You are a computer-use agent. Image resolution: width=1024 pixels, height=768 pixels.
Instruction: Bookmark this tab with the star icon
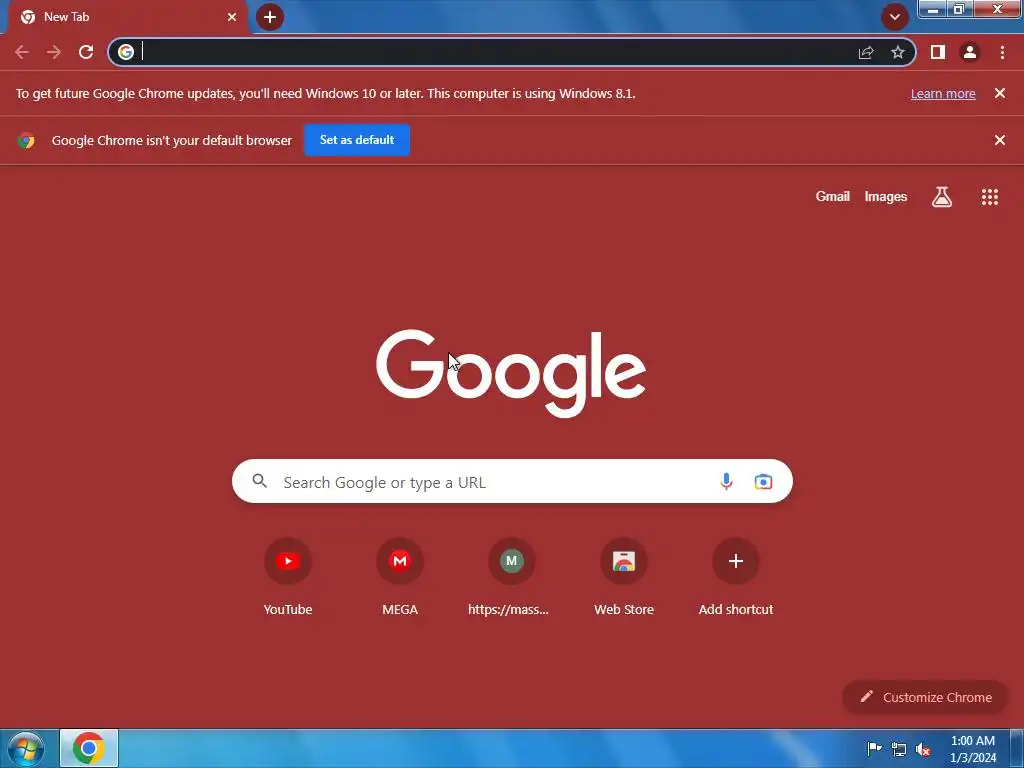pyautogui.click(x=898, y=52)
